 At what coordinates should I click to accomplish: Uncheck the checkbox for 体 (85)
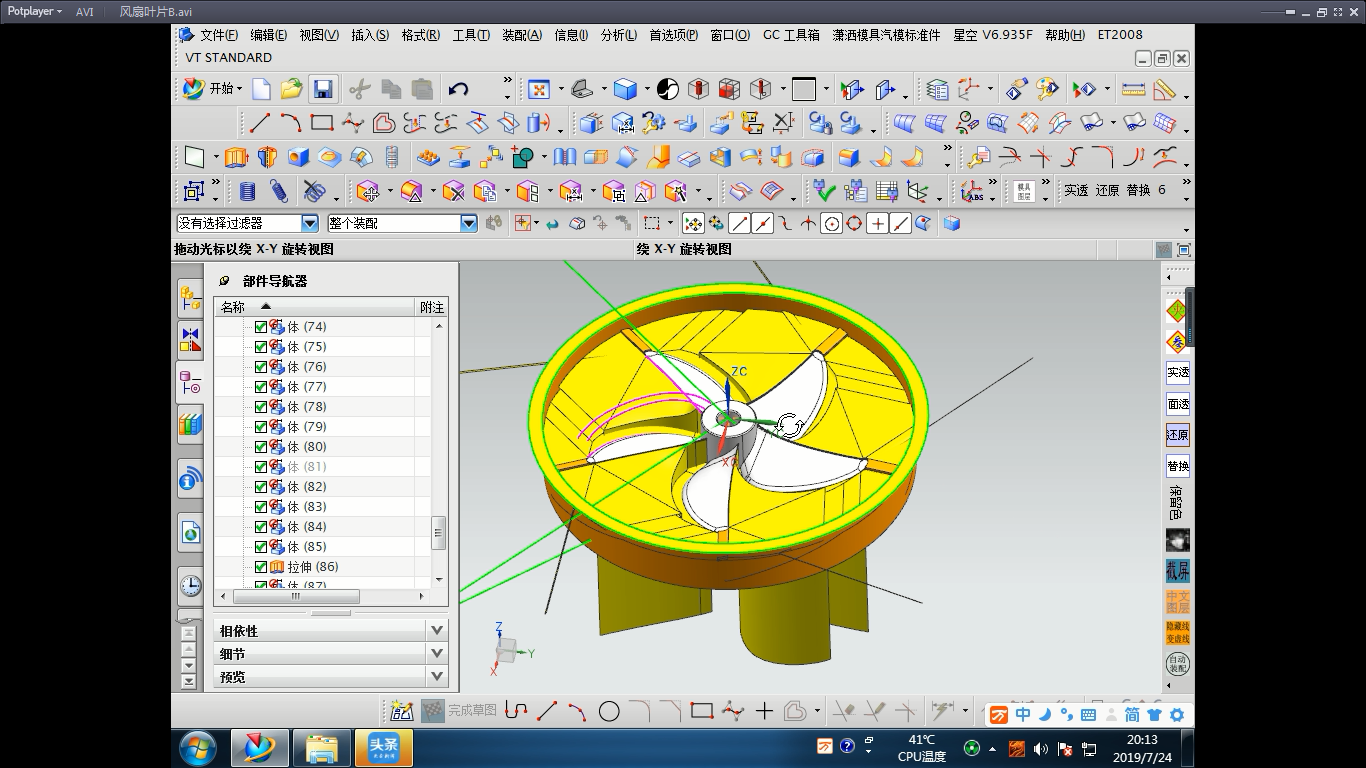261,547
